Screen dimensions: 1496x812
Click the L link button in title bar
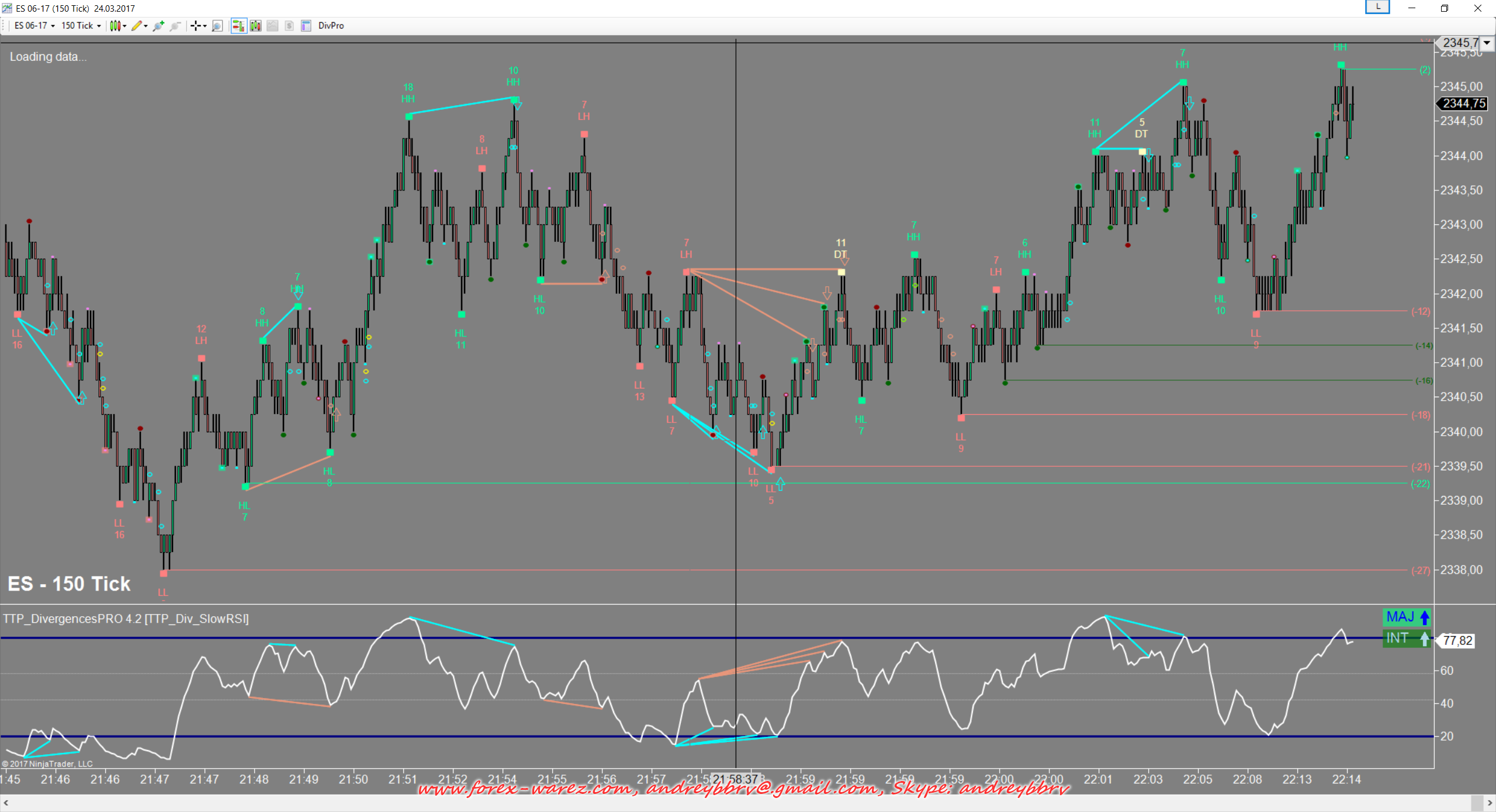click(x=1377, y=7)
